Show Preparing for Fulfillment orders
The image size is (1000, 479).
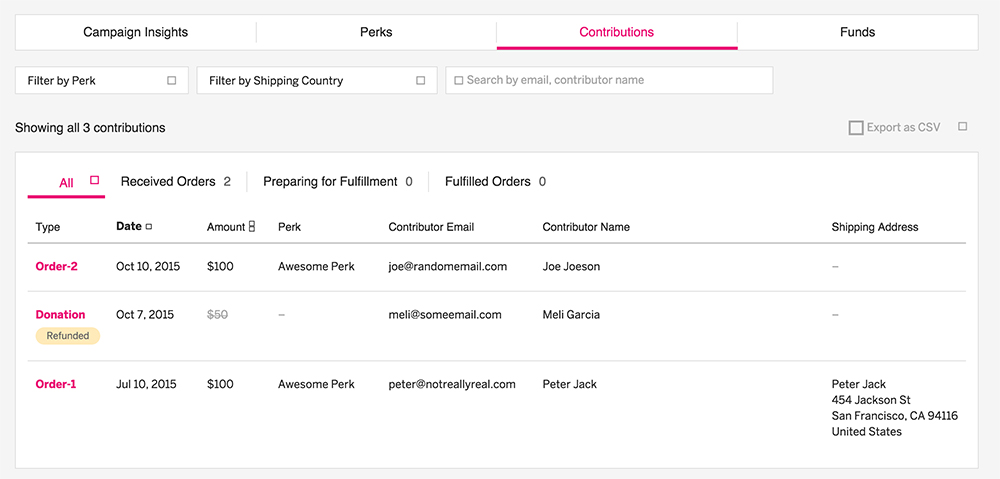tap(337, 182)
